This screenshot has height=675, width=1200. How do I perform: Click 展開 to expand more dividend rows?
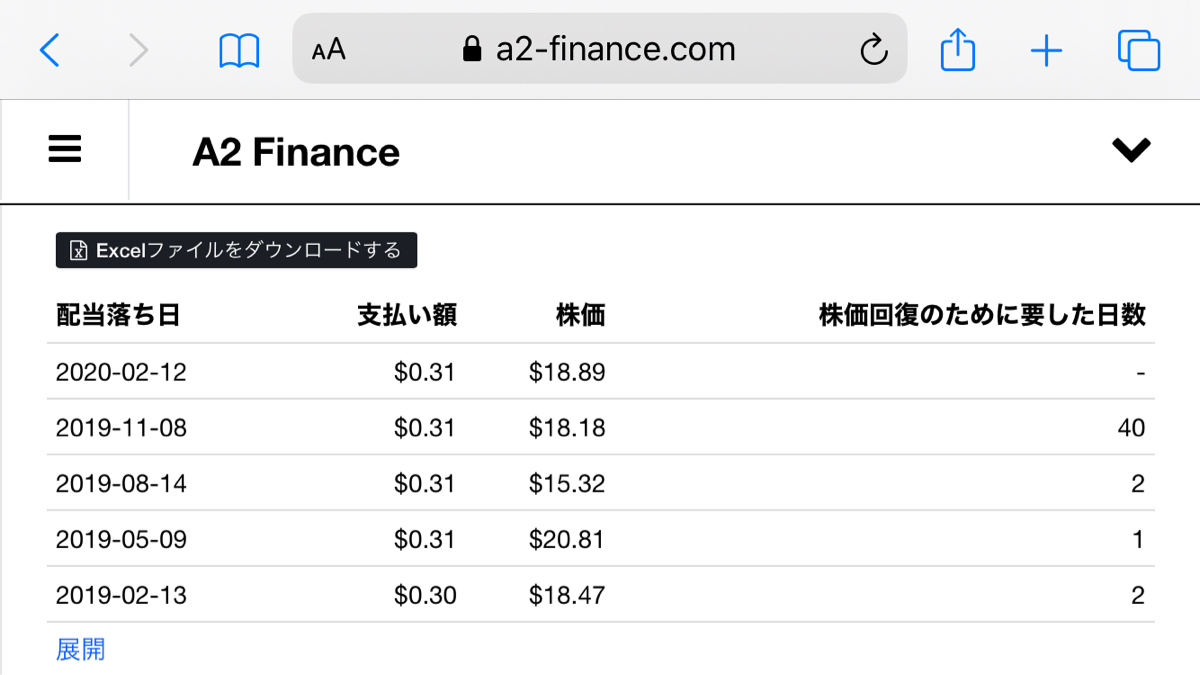[80, 649]
